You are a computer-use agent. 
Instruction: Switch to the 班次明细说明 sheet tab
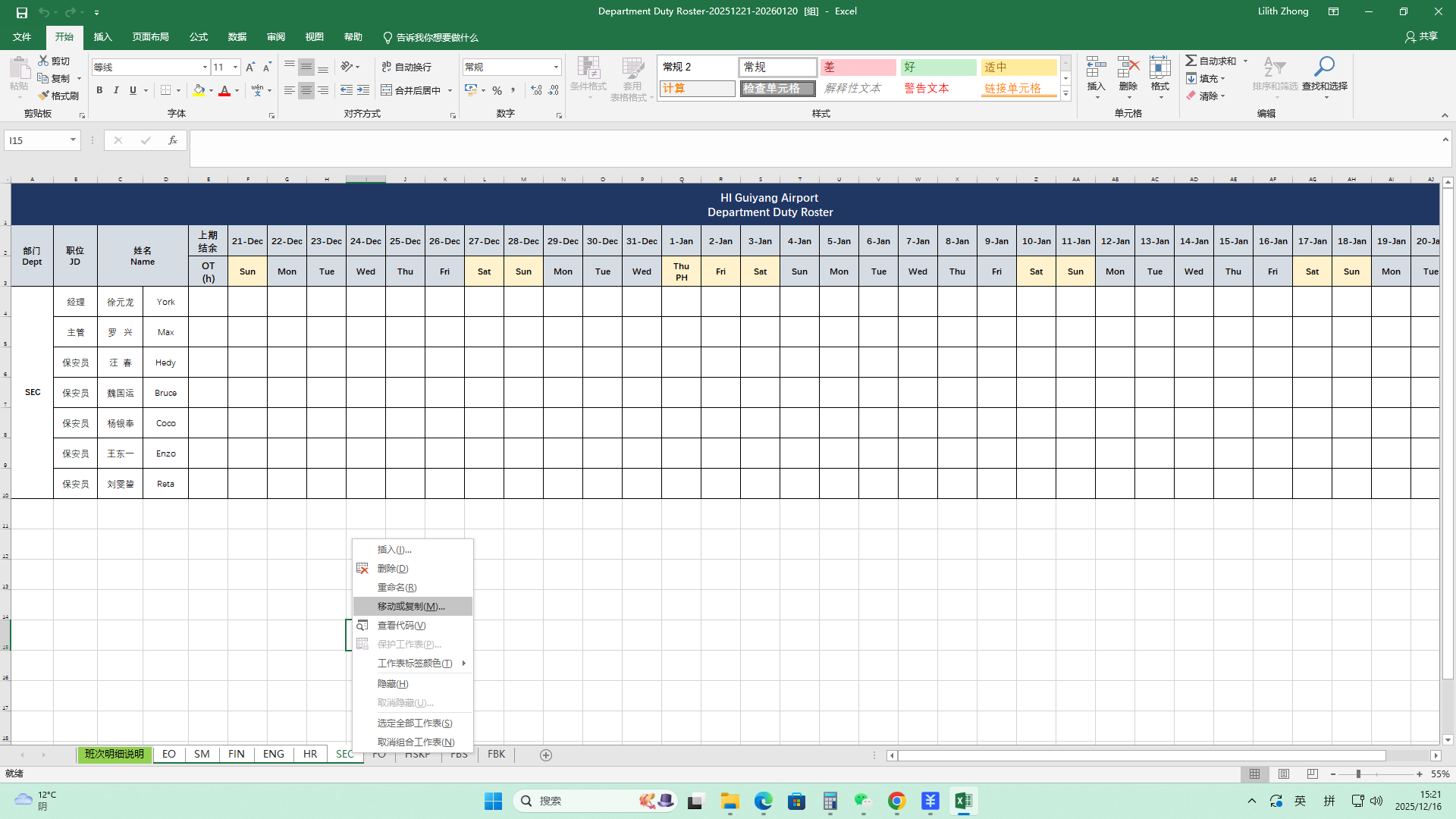point(115,755)
